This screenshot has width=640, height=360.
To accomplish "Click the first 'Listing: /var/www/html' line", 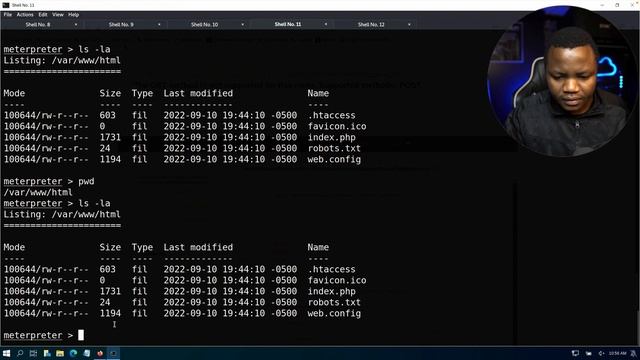I will coord(62,60).
